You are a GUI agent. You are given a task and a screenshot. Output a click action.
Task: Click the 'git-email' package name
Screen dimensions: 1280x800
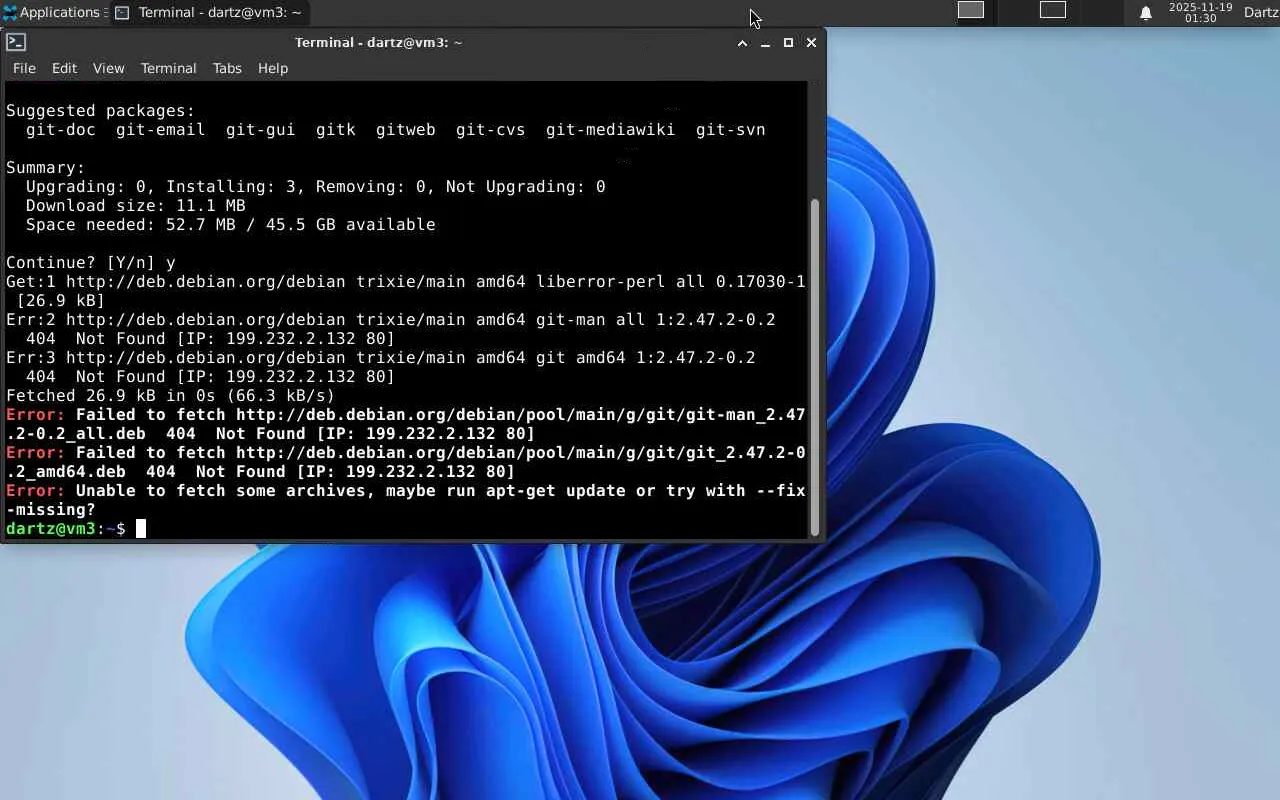161,130
